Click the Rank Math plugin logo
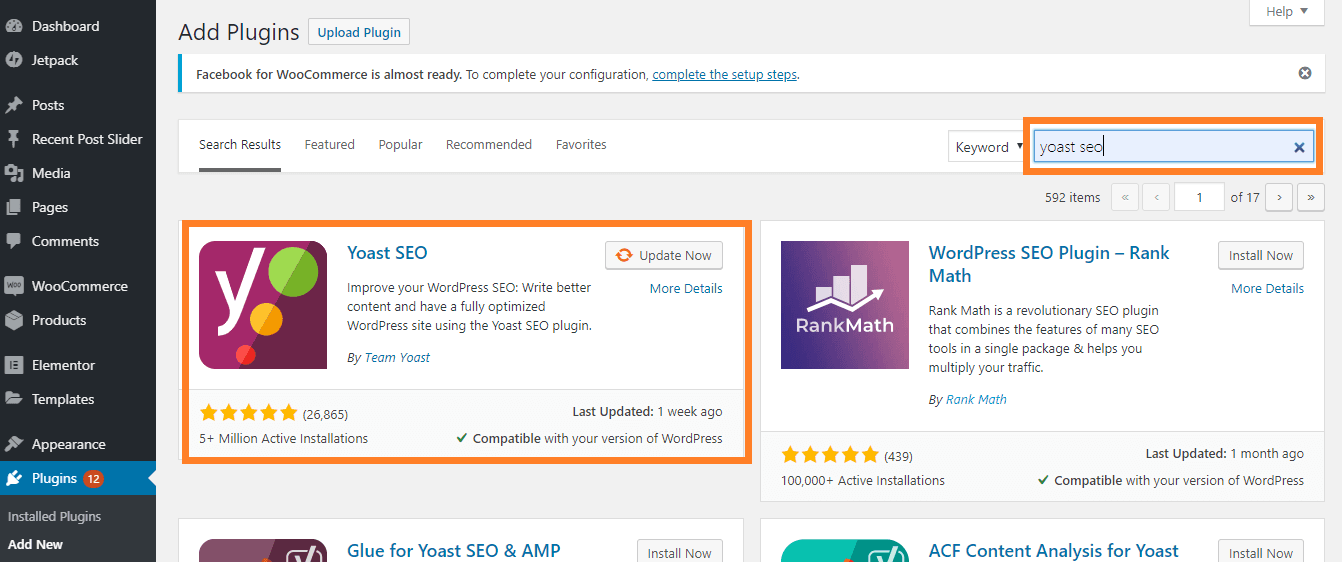This screenshot has width=1342, height=562. coord(845,305)
